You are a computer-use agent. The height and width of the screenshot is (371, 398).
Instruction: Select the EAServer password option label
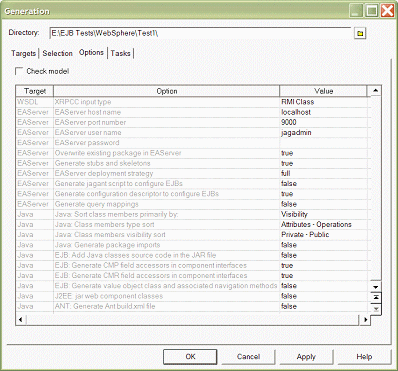166,143
